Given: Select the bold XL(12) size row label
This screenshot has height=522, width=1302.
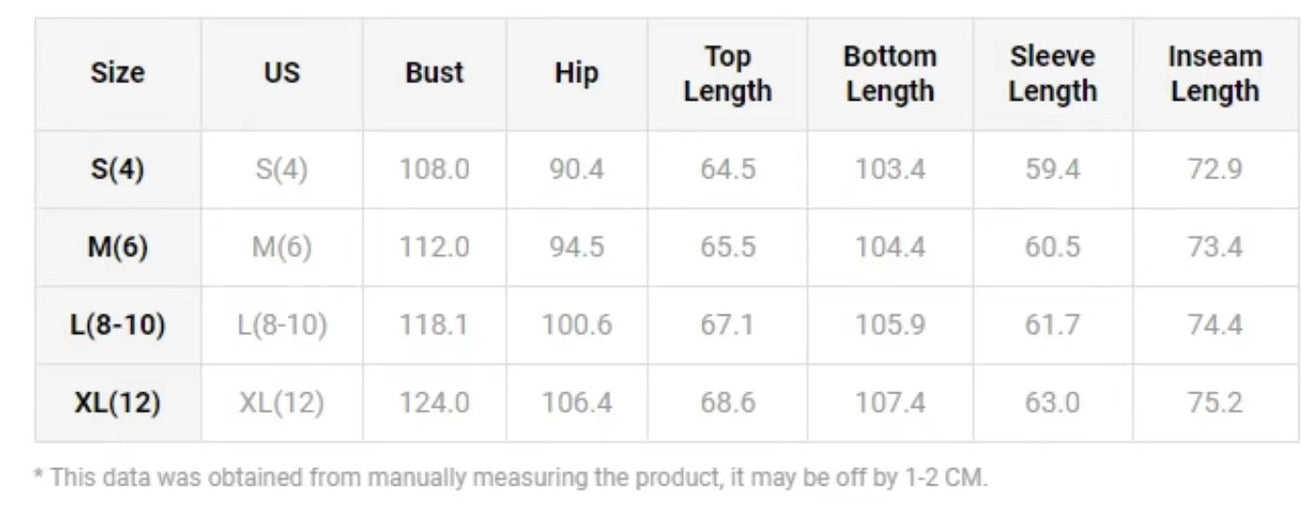Looking at the screenshot, I should coord(118,403).
